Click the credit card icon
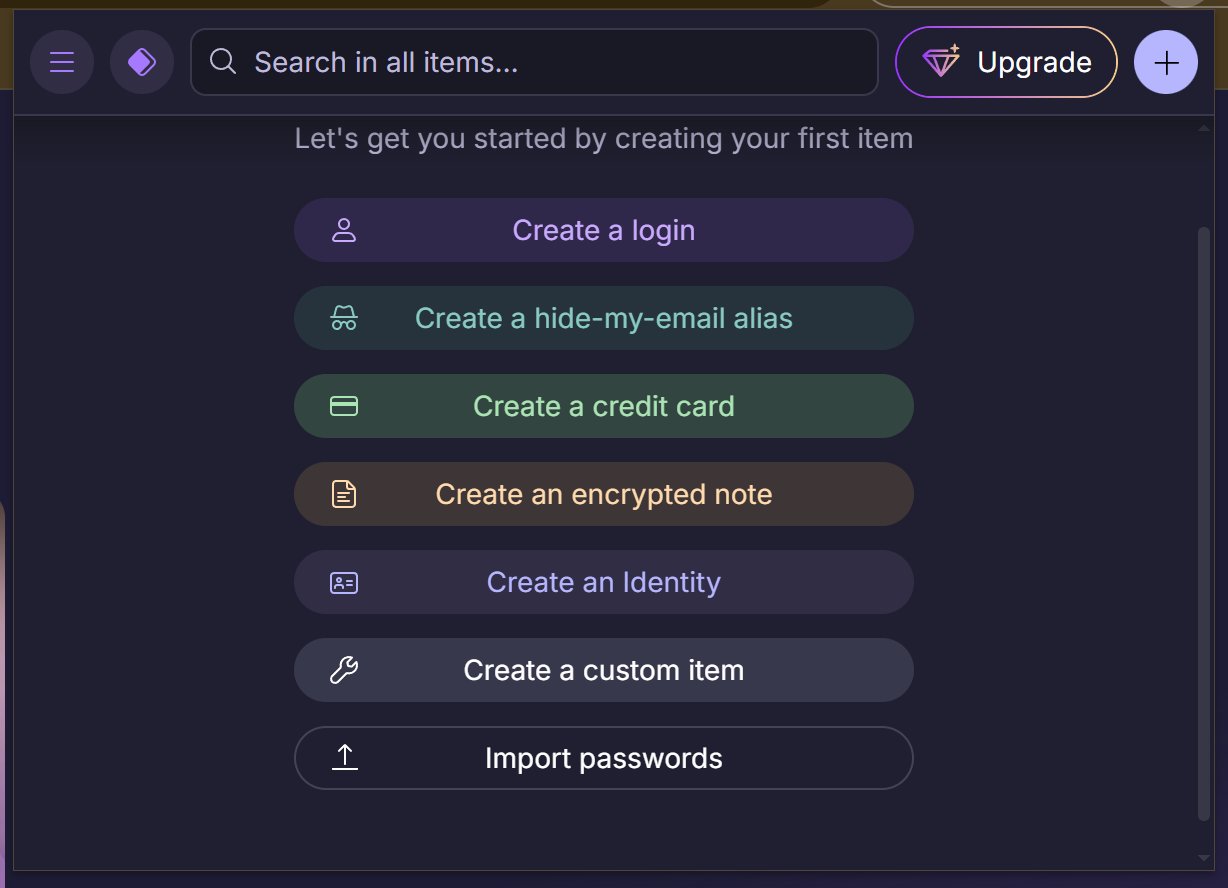 (x=344, y=407)
